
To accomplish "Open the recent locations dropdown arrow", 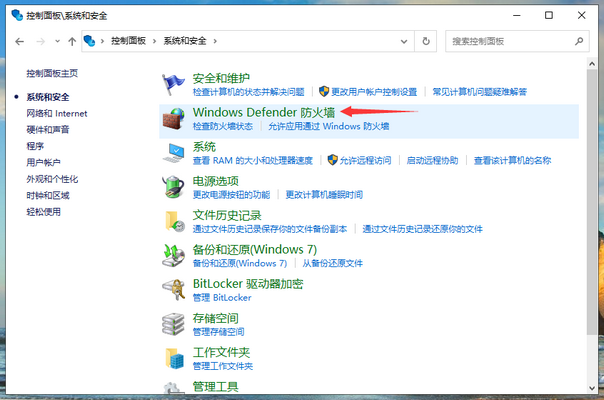I will pyautogui.click(x=58, y=41).
